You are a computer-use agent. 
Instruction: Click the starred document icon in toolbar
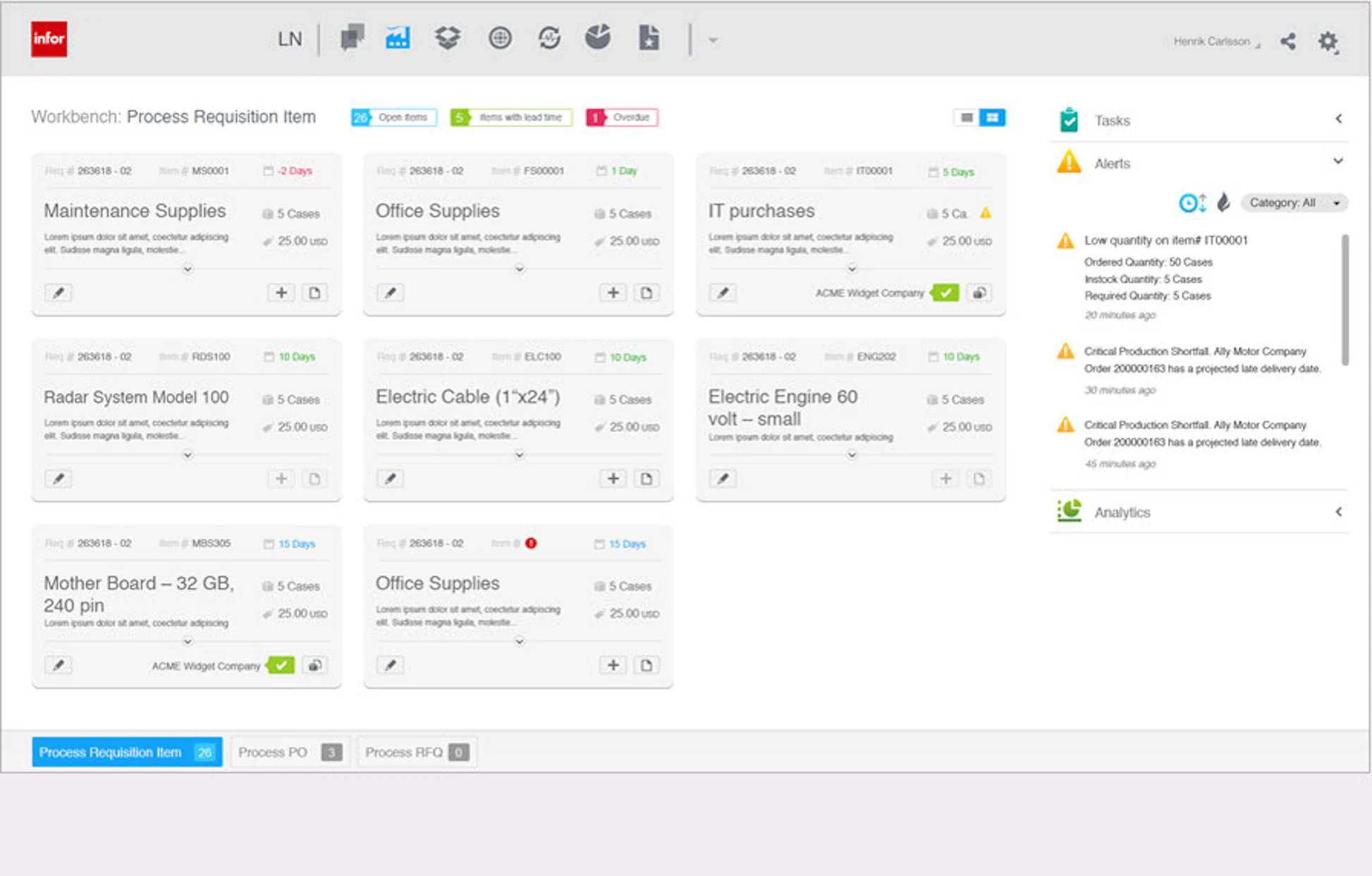pos(648,39)
